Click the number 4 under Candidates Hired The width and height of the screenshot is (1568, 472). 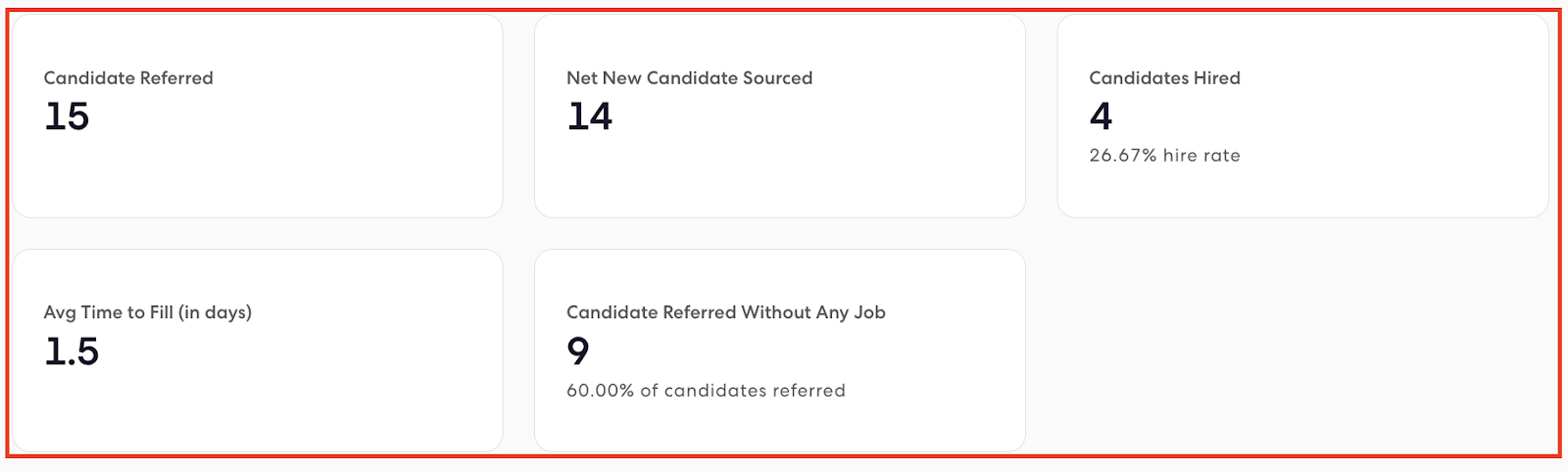(x=1101, y=117)
